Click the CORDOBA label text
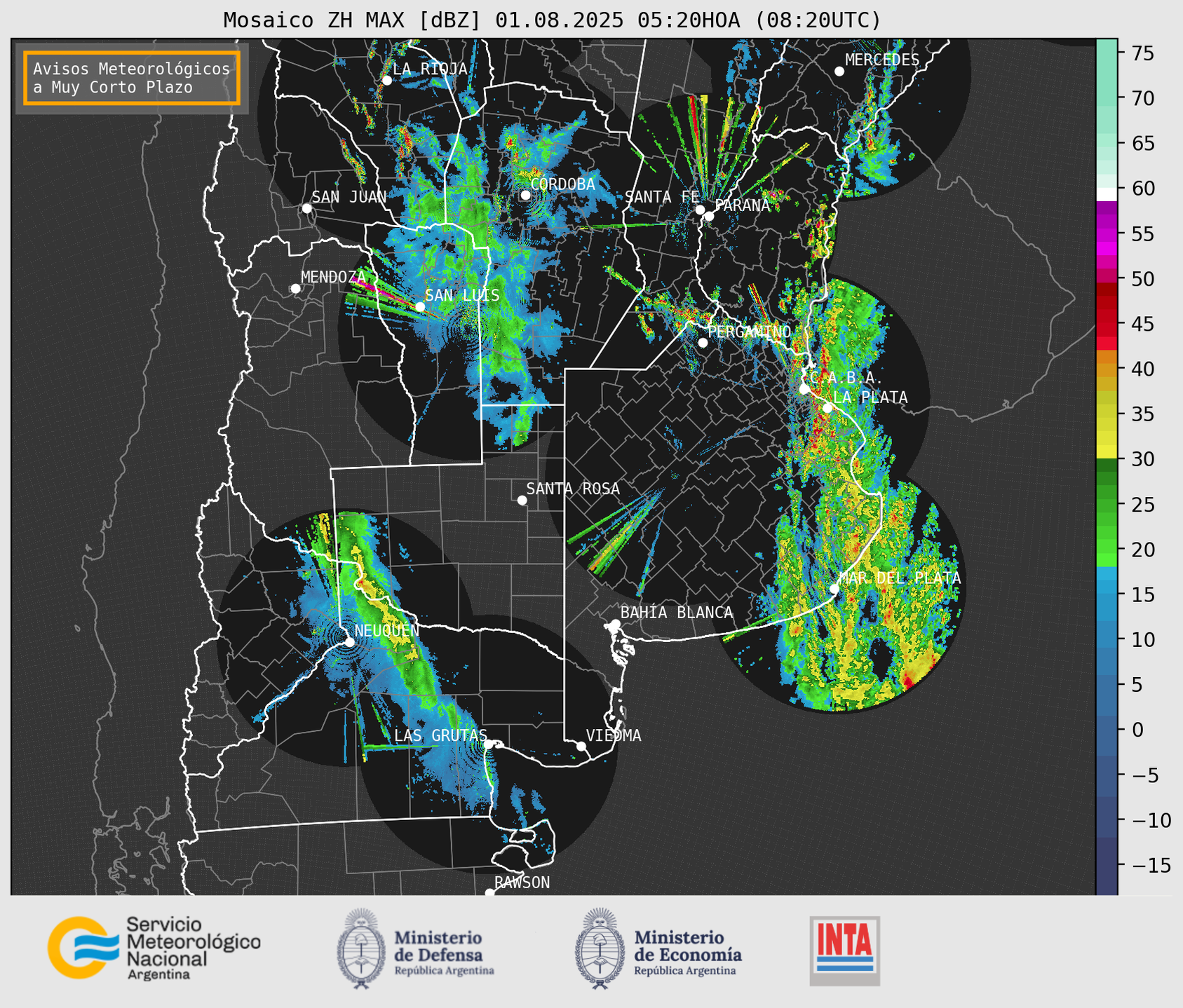 [x=562, y=184]
